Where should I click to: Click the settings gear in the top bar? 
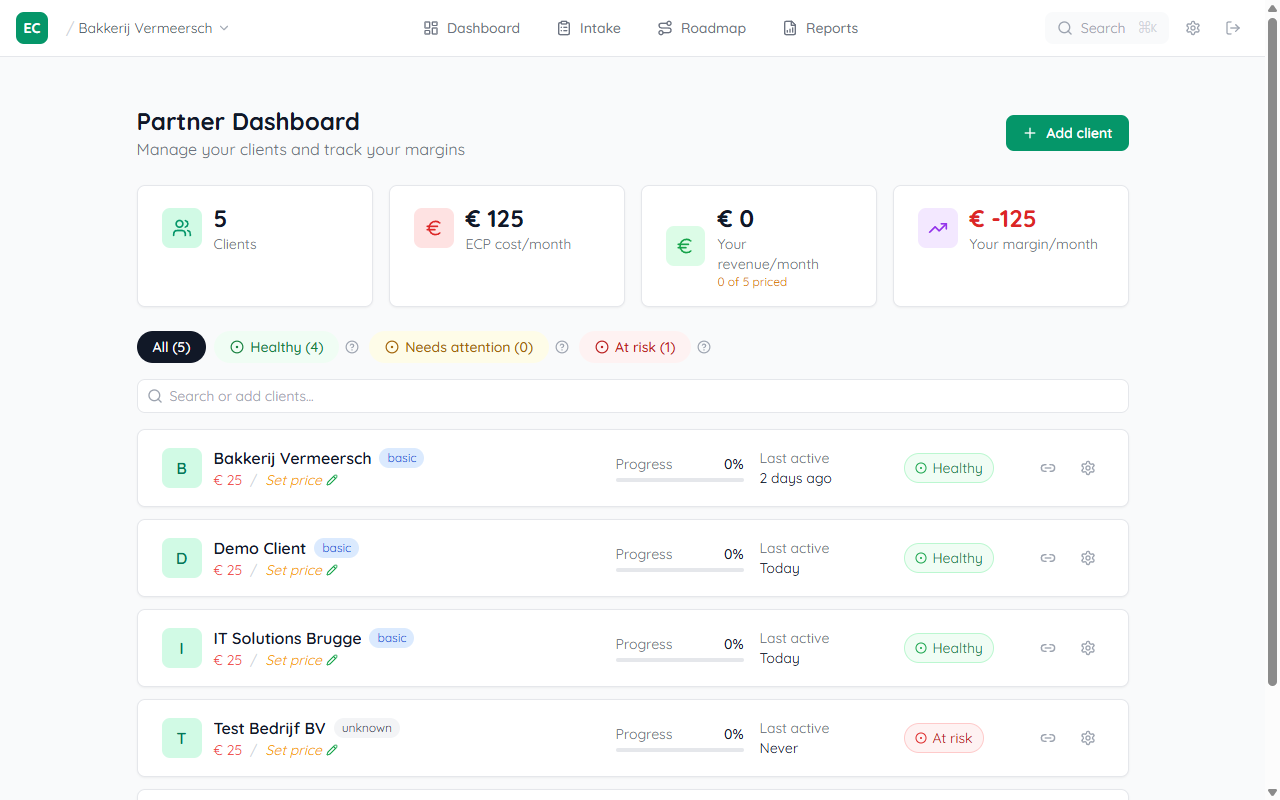click(x=1193, y=27)
